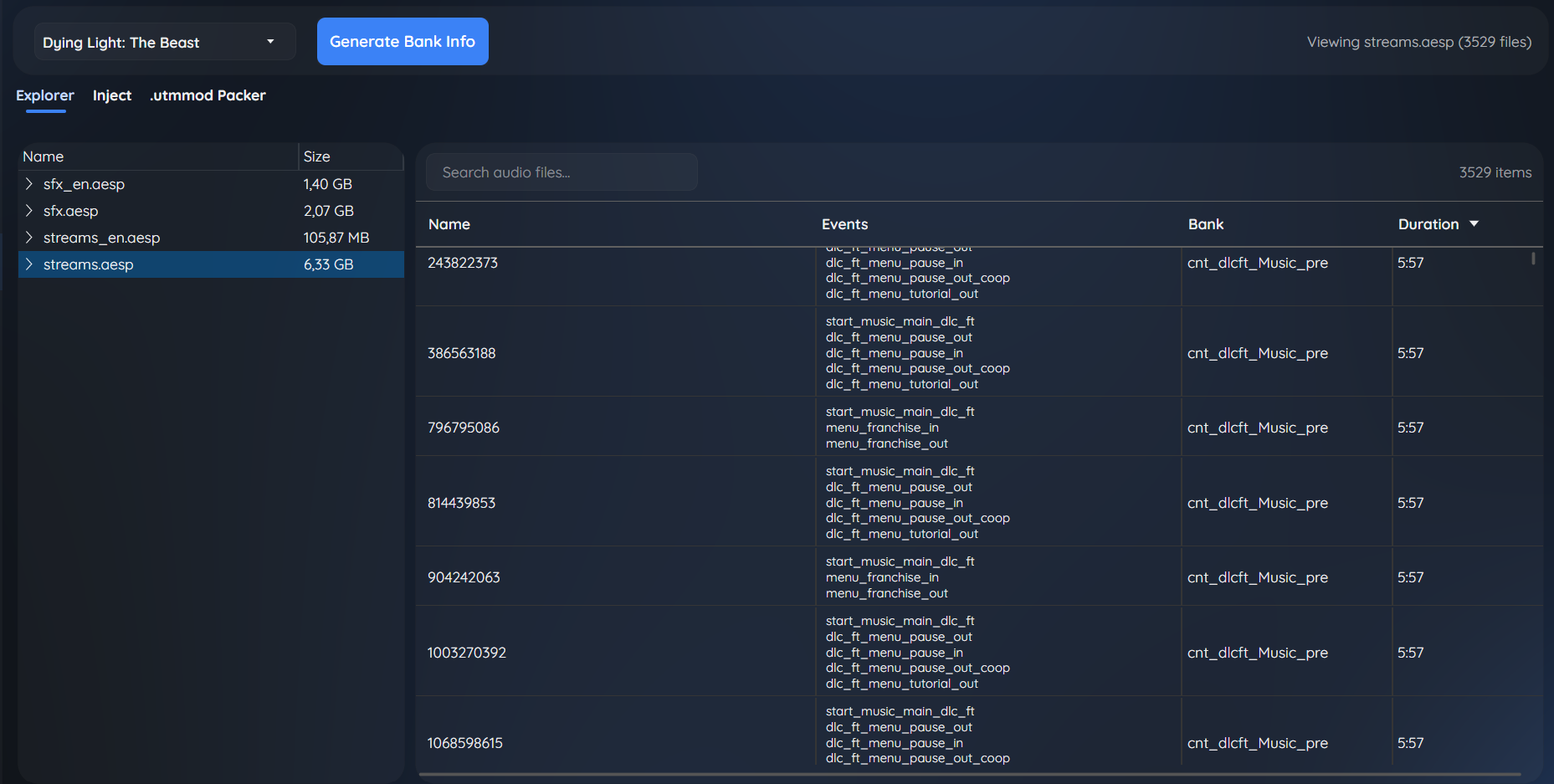Expand the streams.aesp chevron
This screenshot has width=1554, height=784.
29,264
